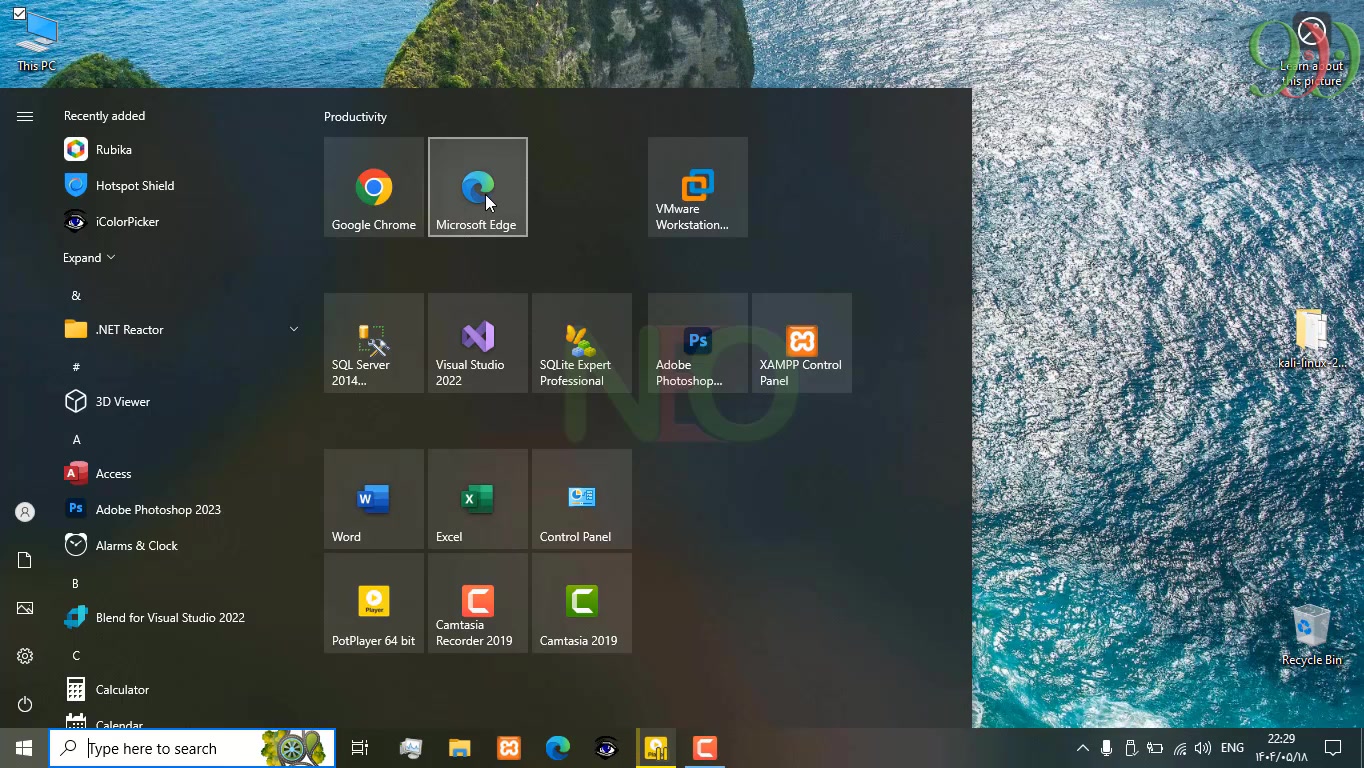Viewport: 1364px width, 768px height.
Task: Open the Word tile
Action: point(374,499)
